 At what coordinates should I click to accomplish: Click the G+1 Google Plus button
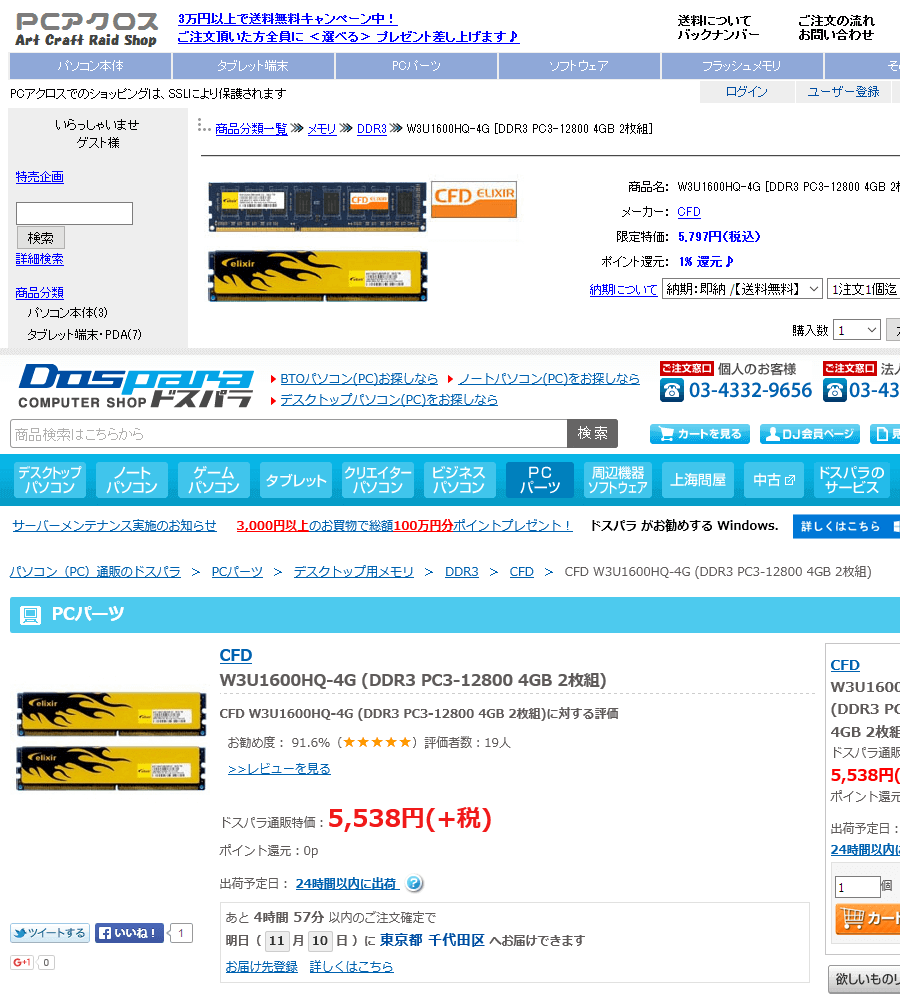click(22, 962)
